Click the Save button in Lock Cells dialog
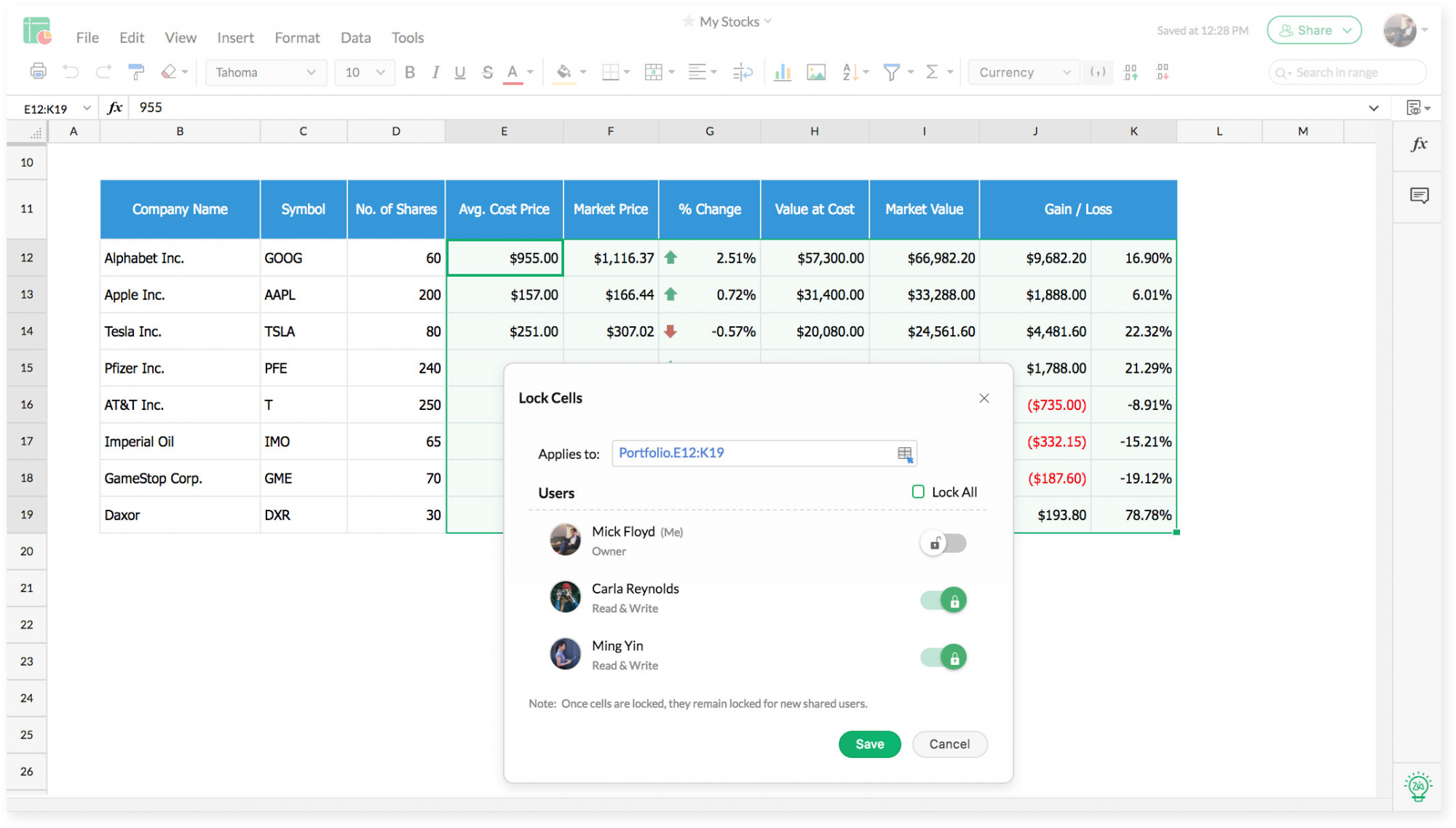The width and height of the screenshot is (1456, 828). click(869, 743)
